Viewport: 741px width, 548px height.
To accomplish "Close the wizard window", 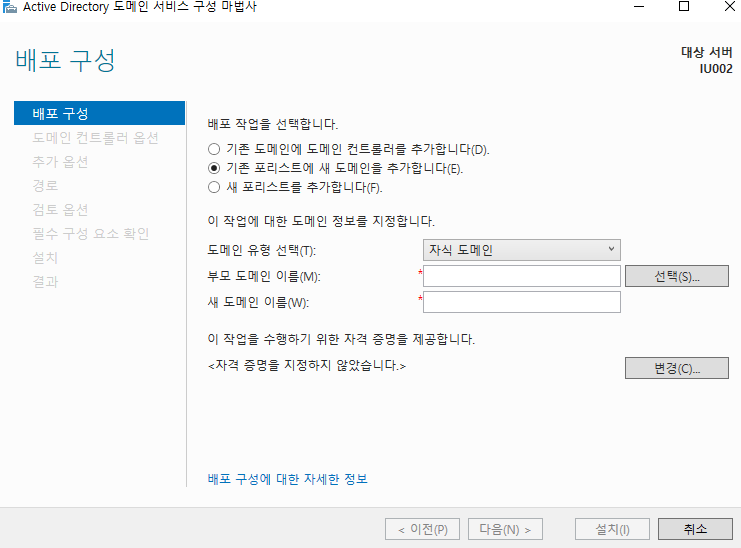I will tap(729, 7).
